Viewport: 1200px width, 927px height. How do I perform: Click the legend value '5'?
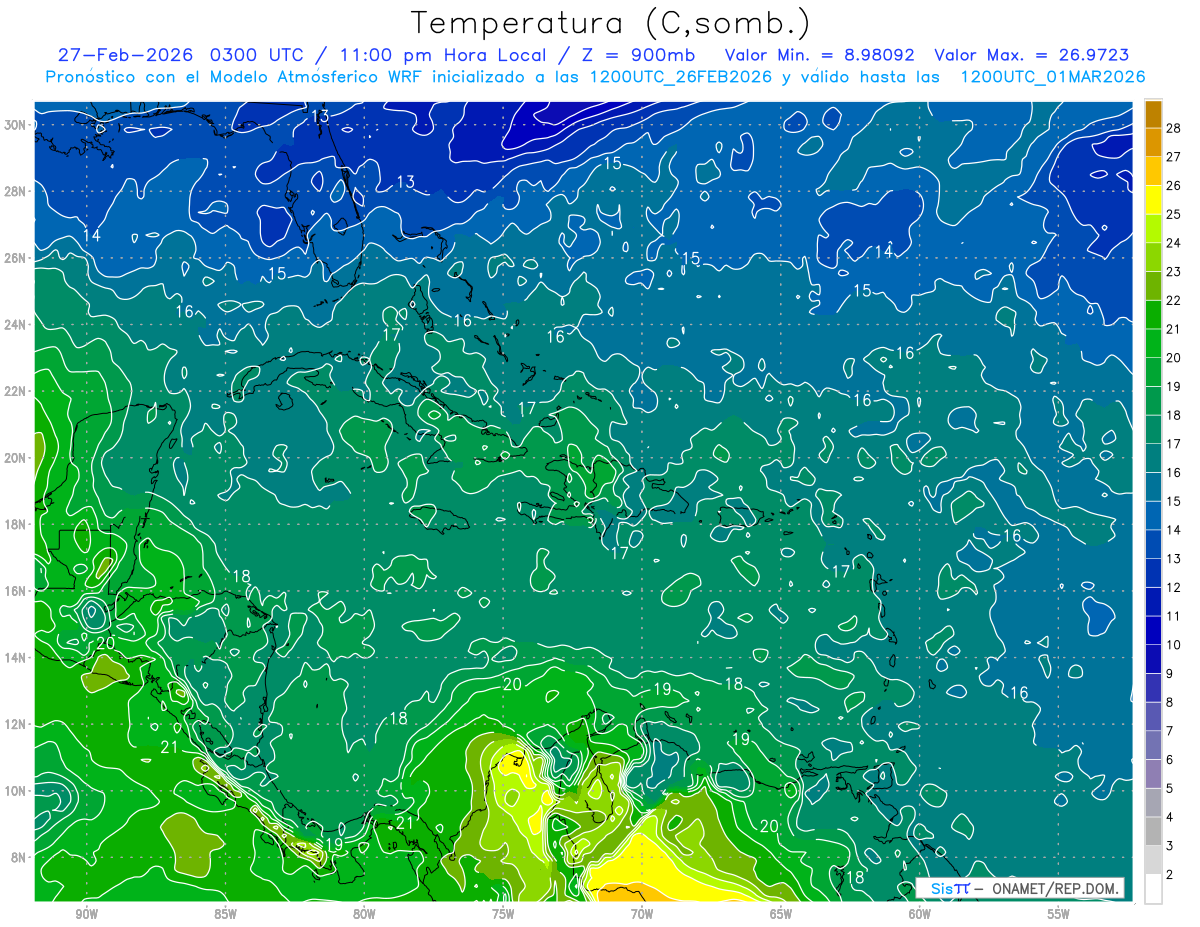1170,789
